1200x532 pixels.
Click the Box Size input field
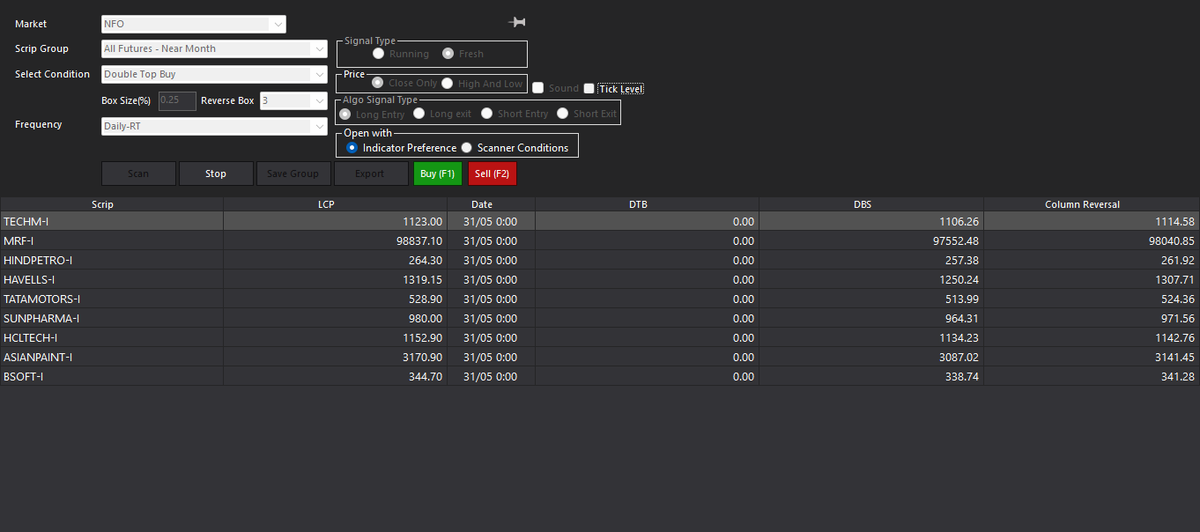(x=177, y=100)
